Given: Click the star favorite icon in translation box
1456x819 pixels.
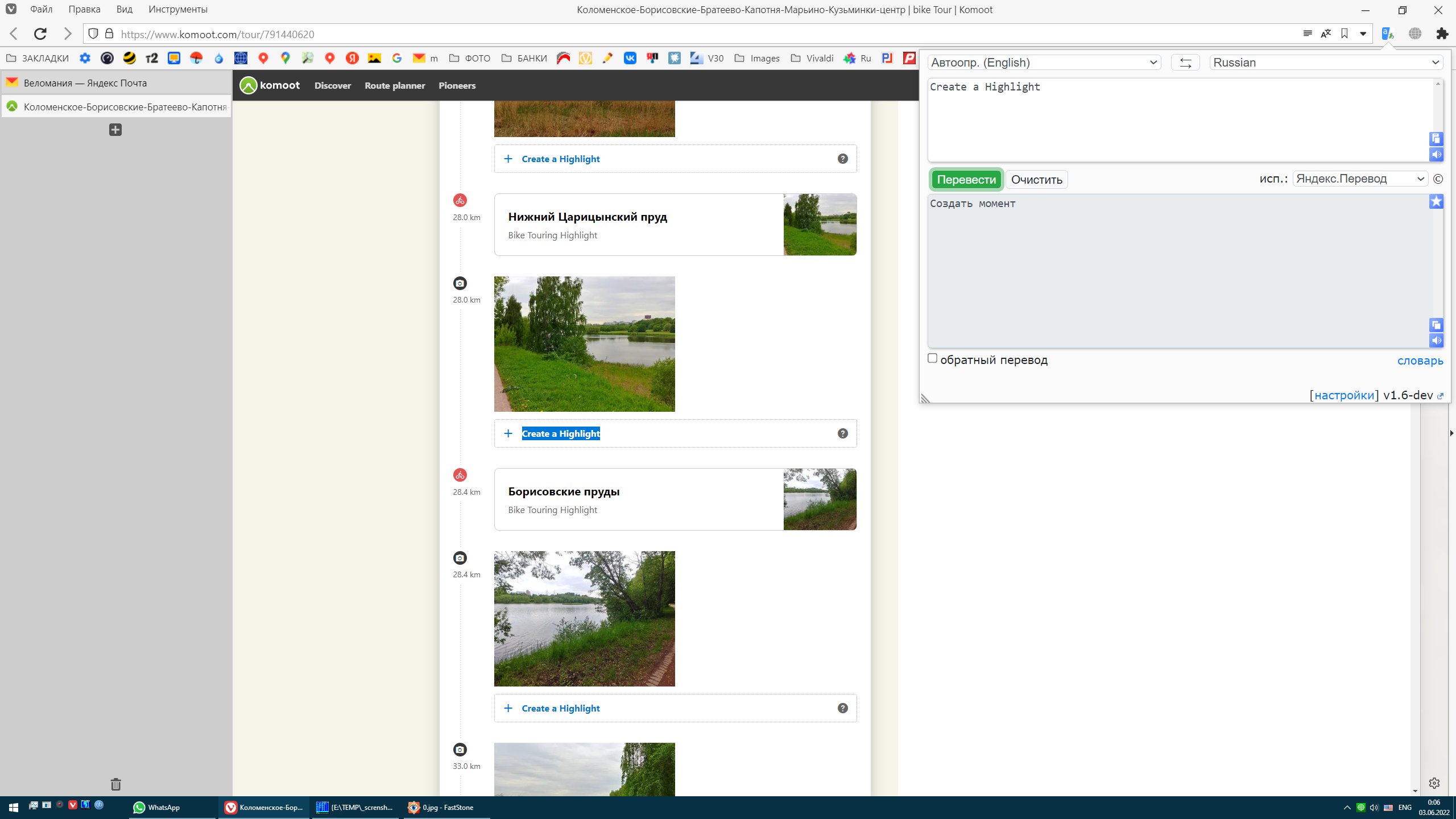Looking at the screenshot, I should [1436, 202].
